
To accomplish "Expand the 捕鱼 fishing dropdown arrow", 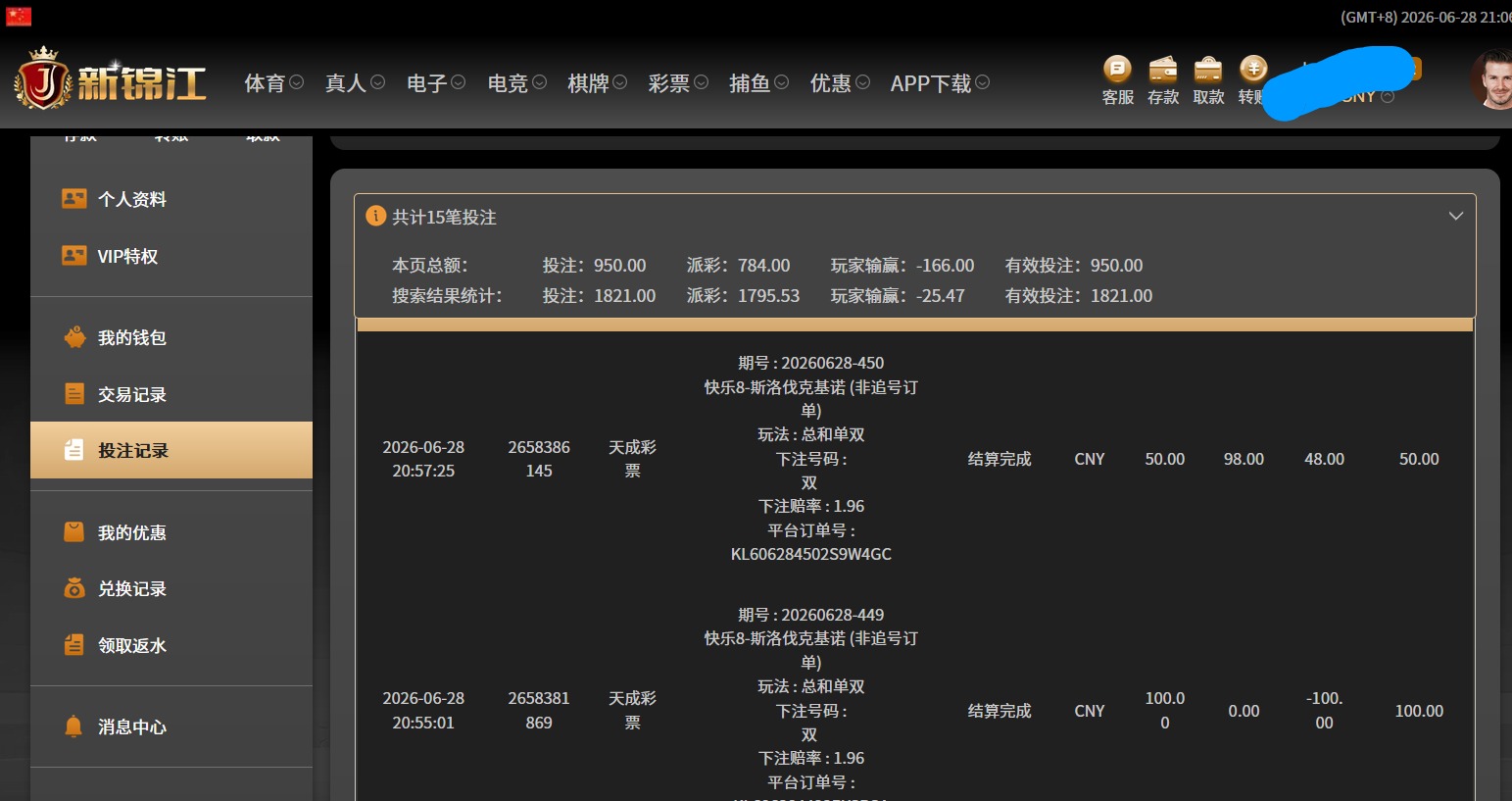I will click(781, 83).
